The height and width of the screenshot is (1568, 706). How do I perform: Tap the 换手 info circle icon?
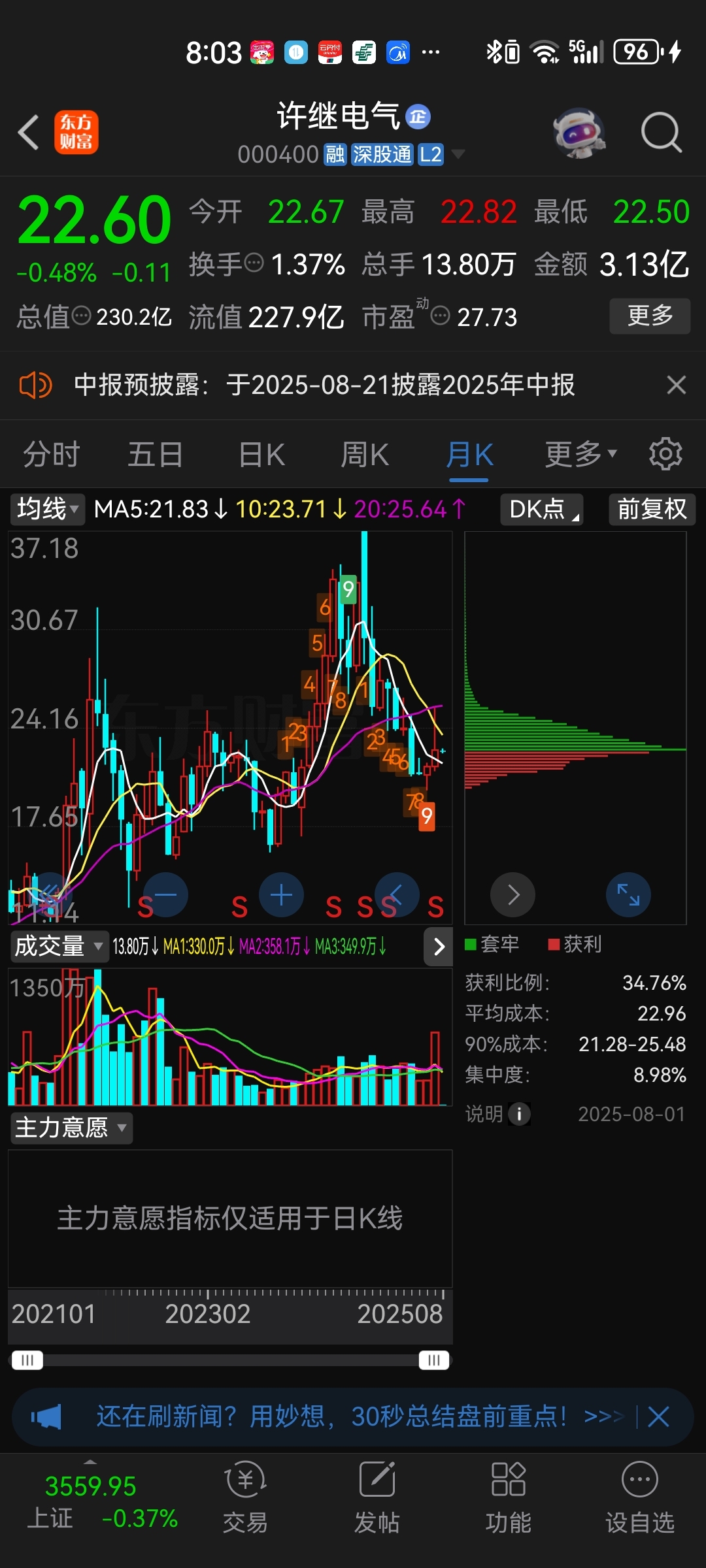[254, 263]
